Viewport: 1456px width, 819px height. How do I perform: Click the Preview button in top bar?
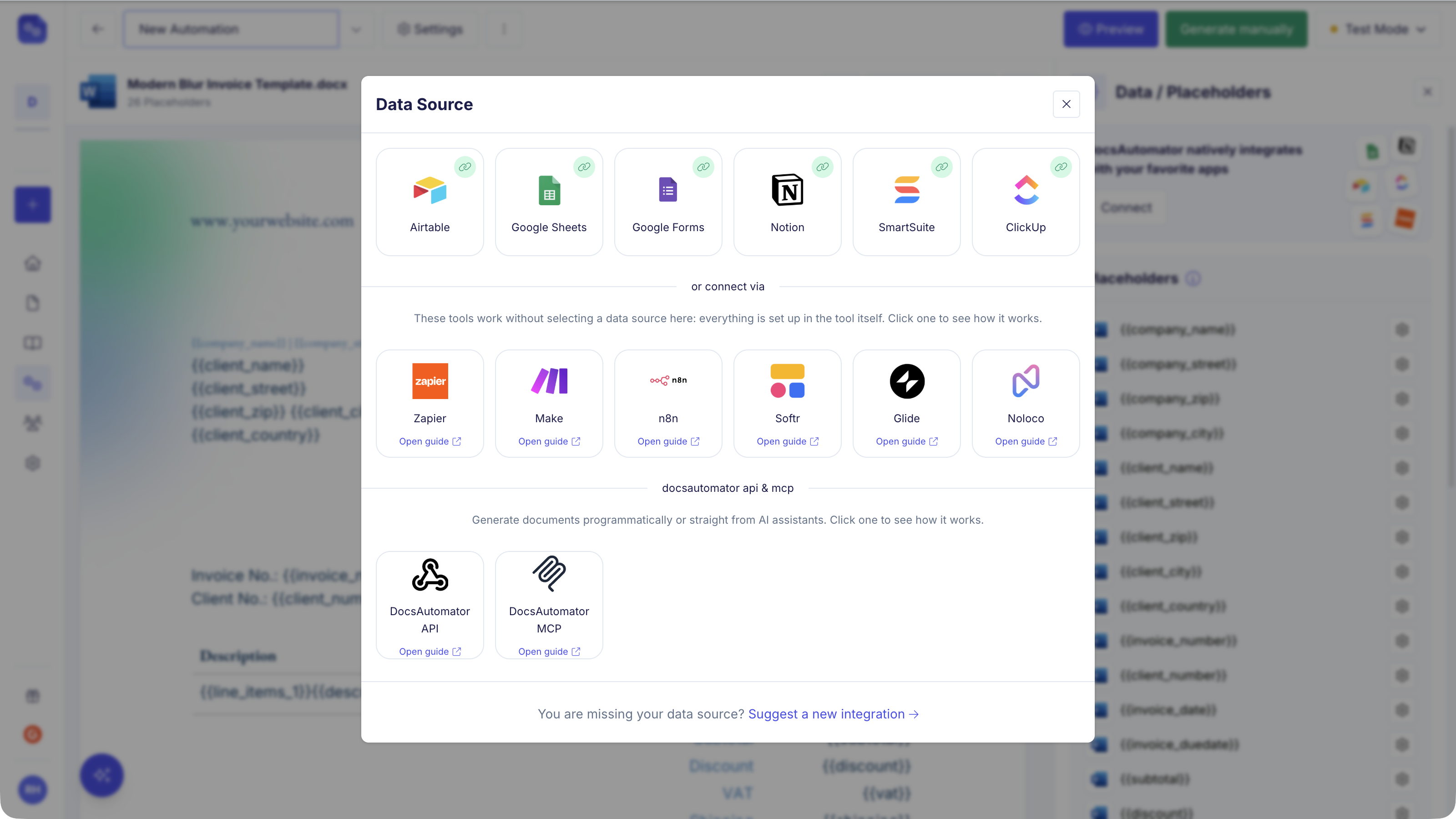(1110, 29)
